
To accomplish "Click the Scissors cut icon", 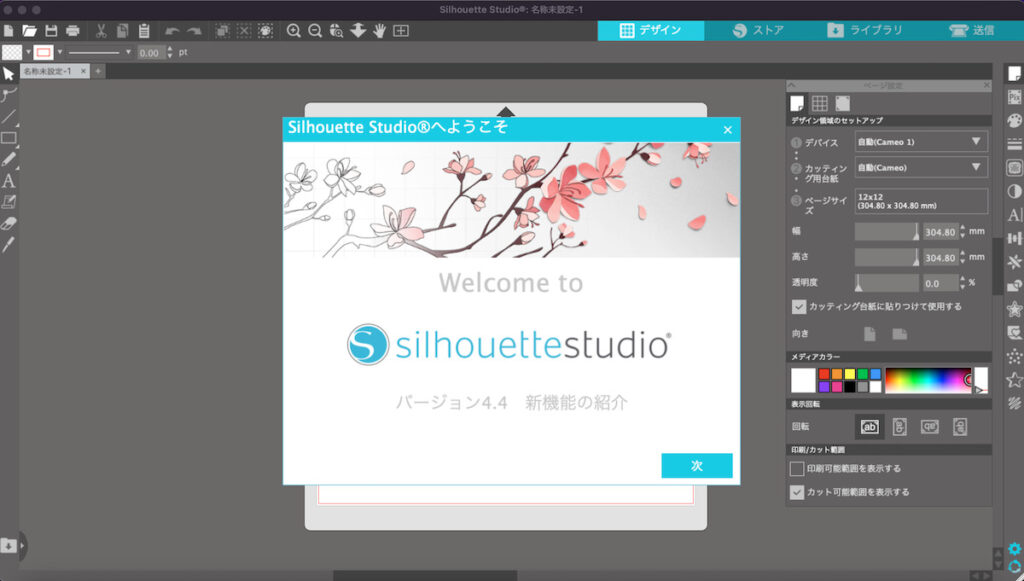I will coord(101,31).
